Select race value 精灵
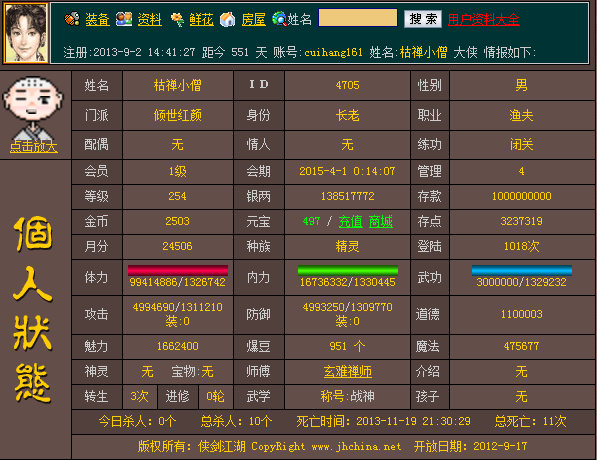 348,246
